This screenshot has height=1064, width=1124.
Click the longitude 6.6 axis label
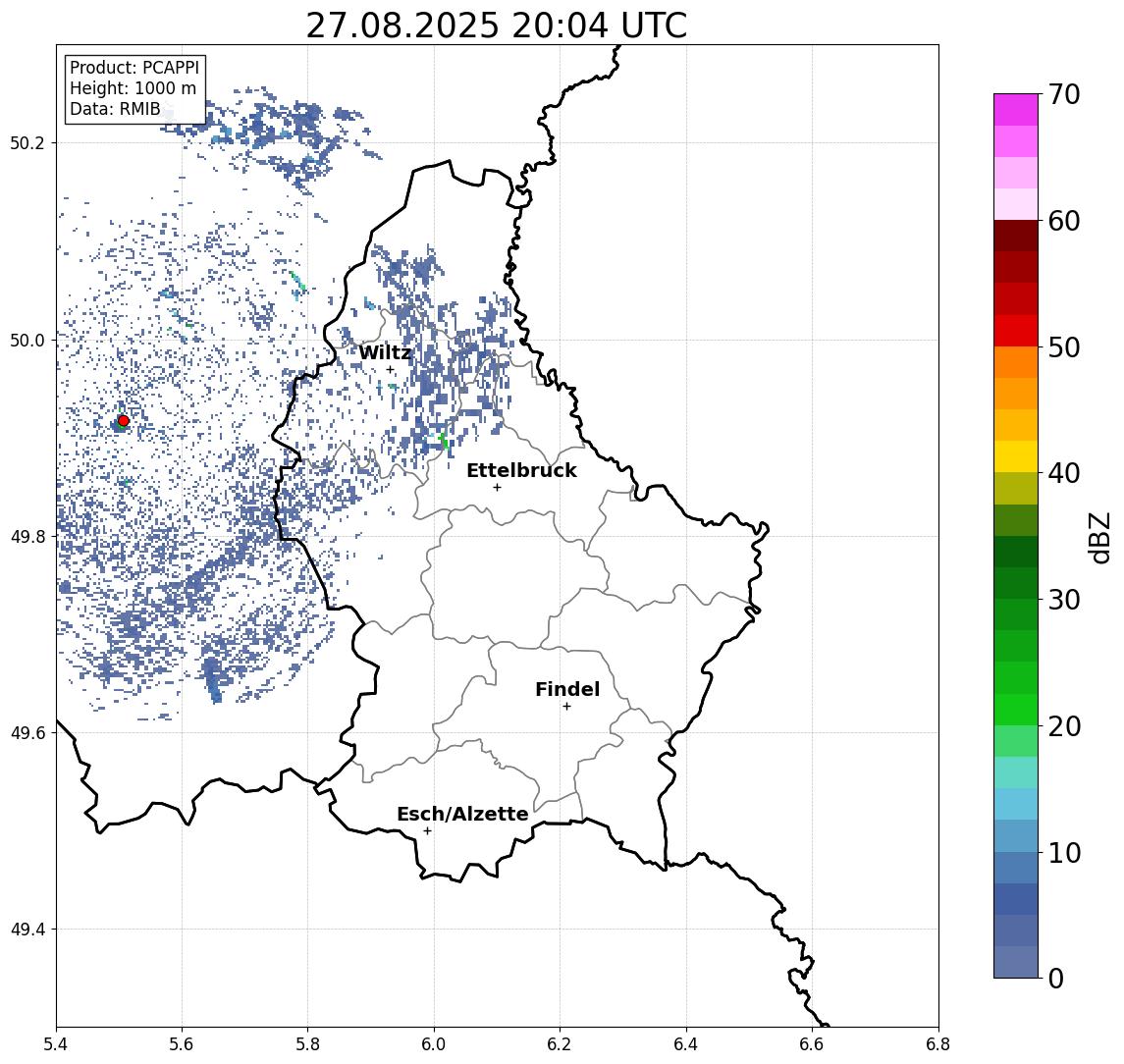[x=812, y=1044]
